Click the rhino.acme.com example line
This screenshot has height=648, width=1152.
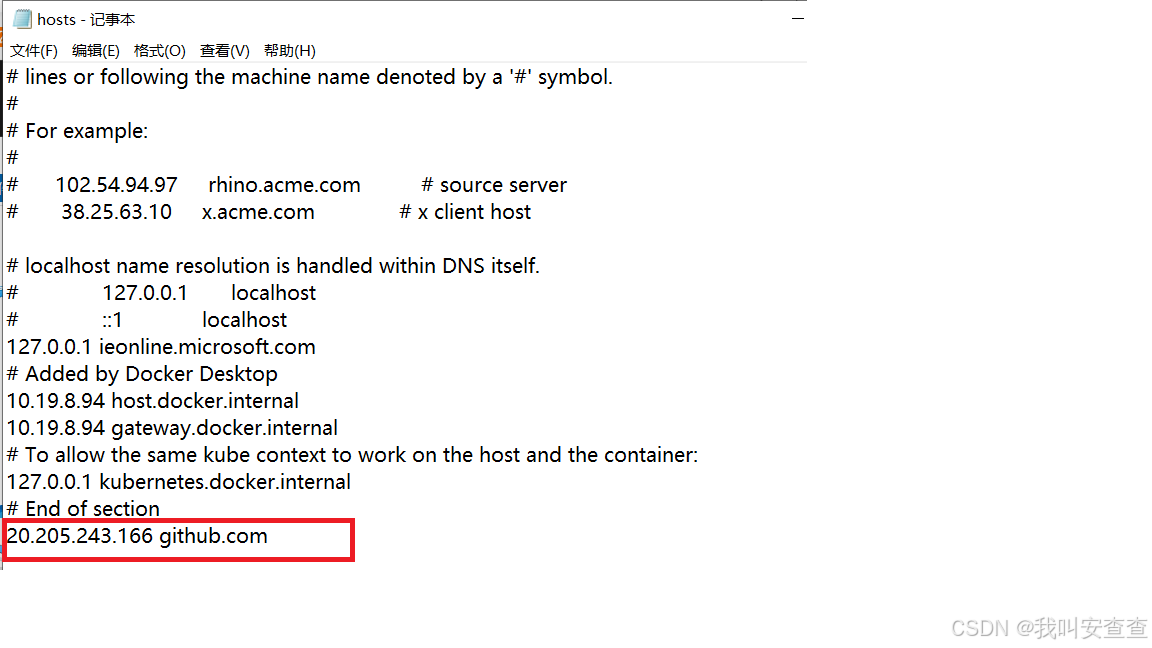284,184
